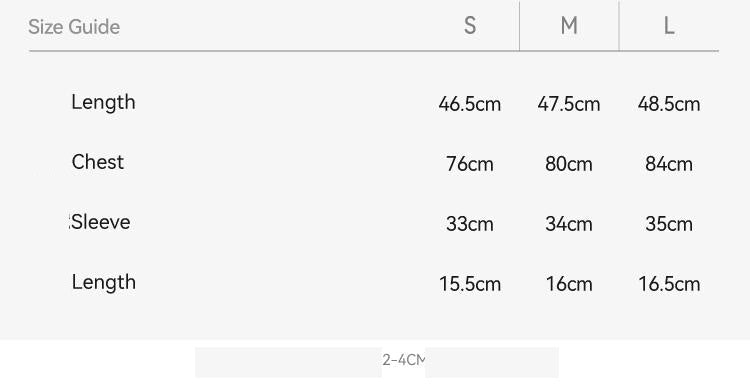Click the 80cm chest value
The image size is (750, 384).
click(x=569, y=164)
